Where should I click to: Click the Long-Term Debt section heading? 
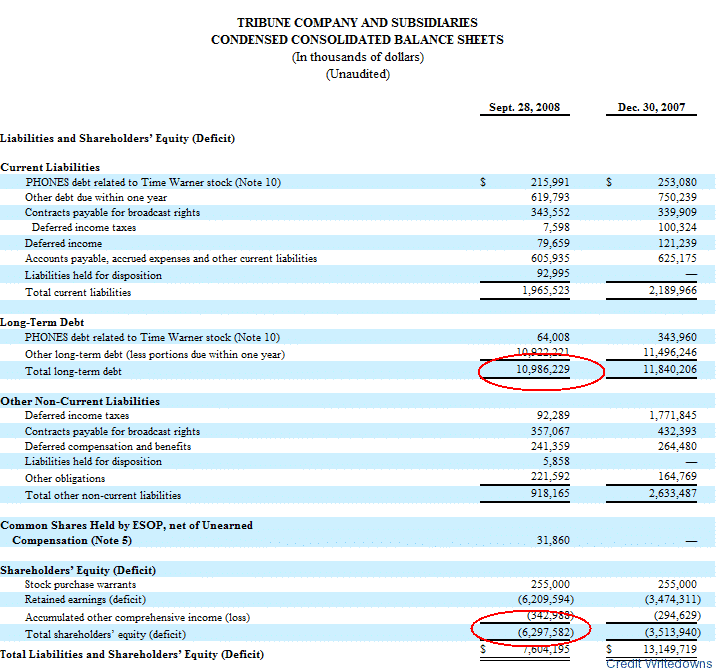tap(42, 322)
